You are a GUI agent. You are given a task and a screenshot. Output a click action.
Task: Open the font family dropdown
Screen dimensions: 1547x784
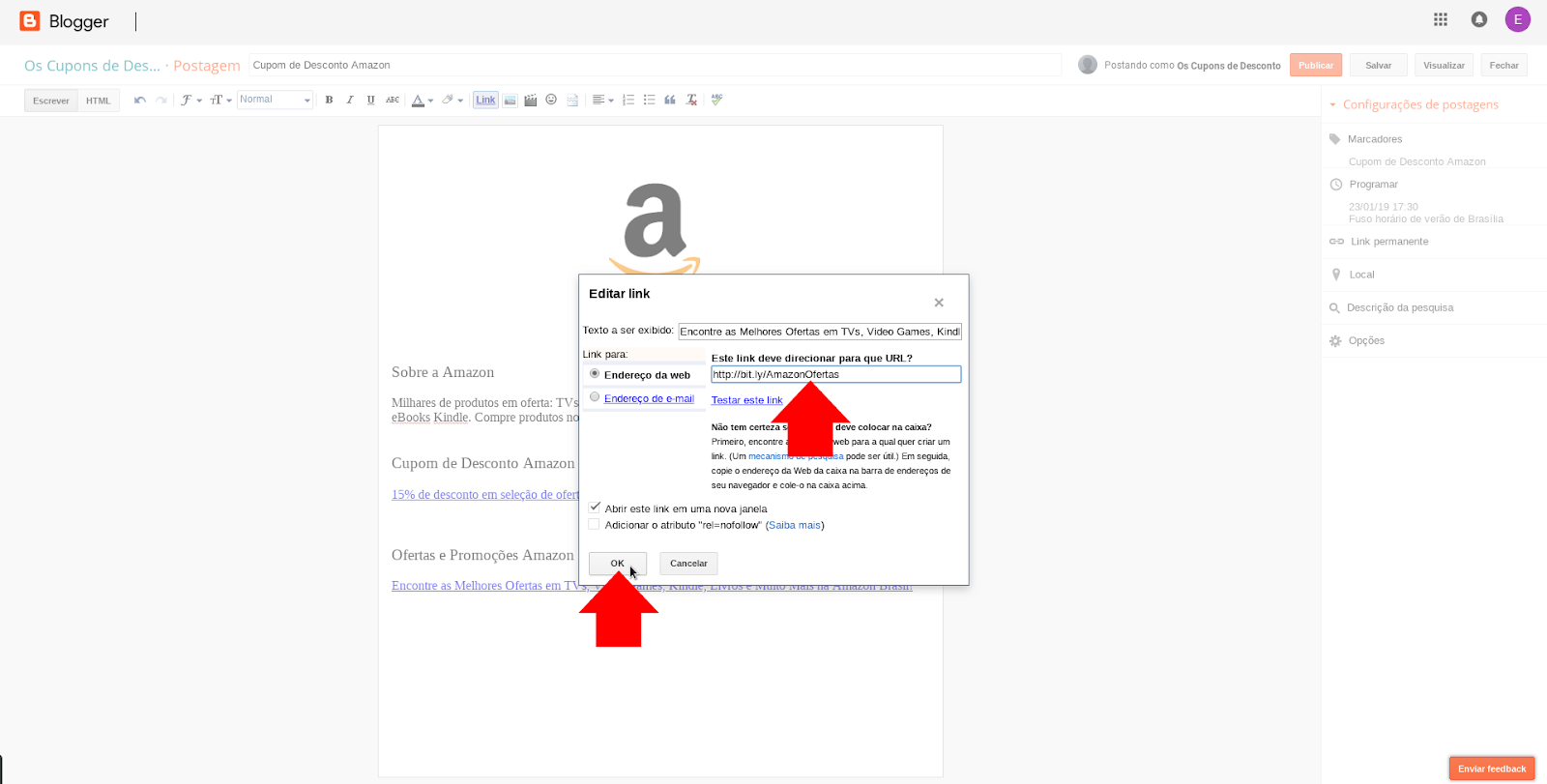tap(190, 100)
